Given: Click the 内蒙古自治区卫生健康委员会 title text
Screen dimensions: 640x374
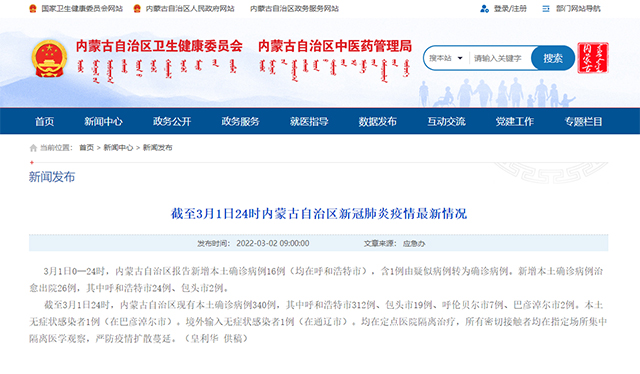Looking at the screenshot, I should coord(159,46).
